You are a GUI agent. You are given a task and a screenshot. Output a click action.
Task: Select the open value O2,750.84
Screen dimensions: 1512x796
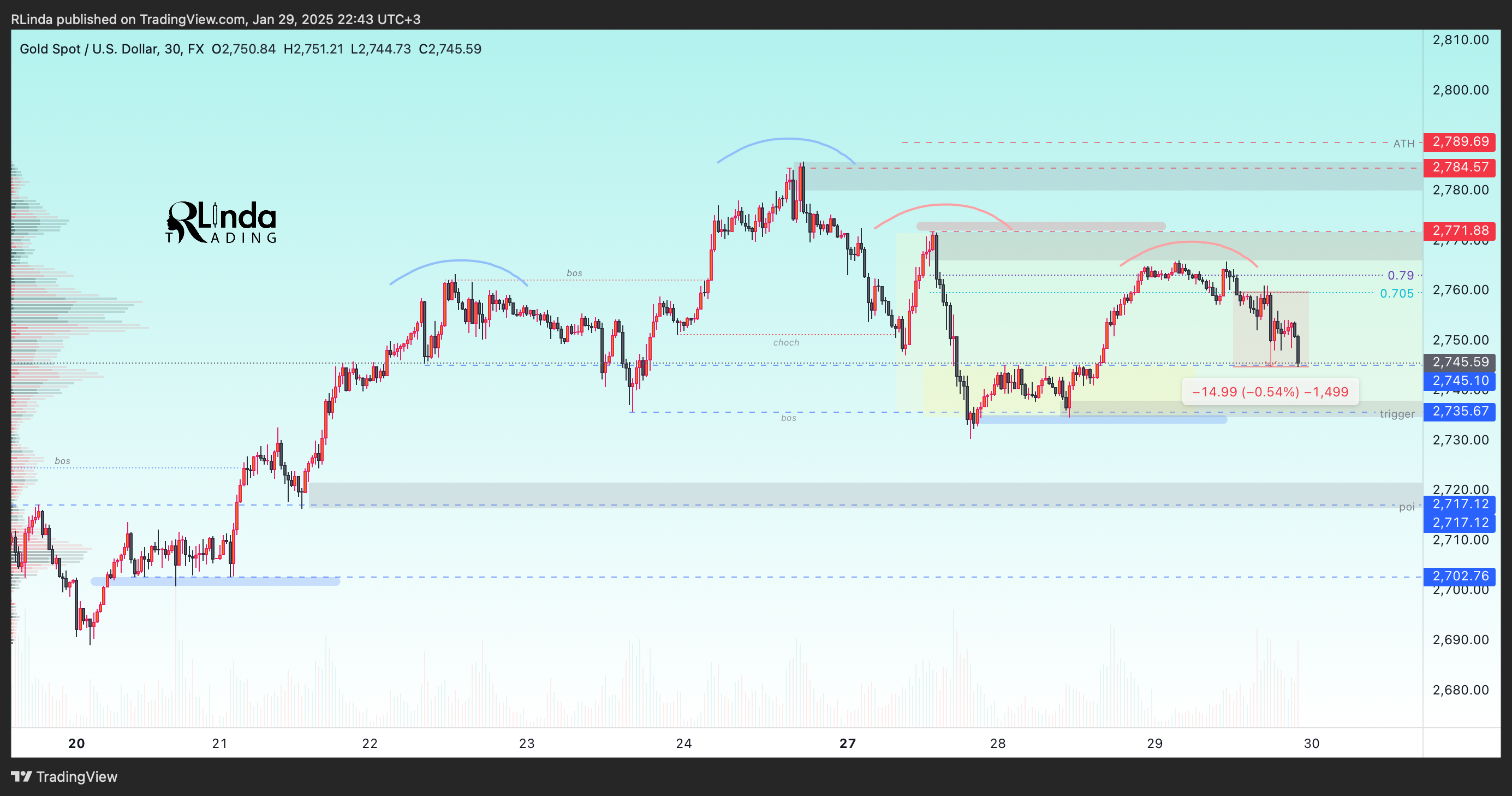tap(243, 49)
